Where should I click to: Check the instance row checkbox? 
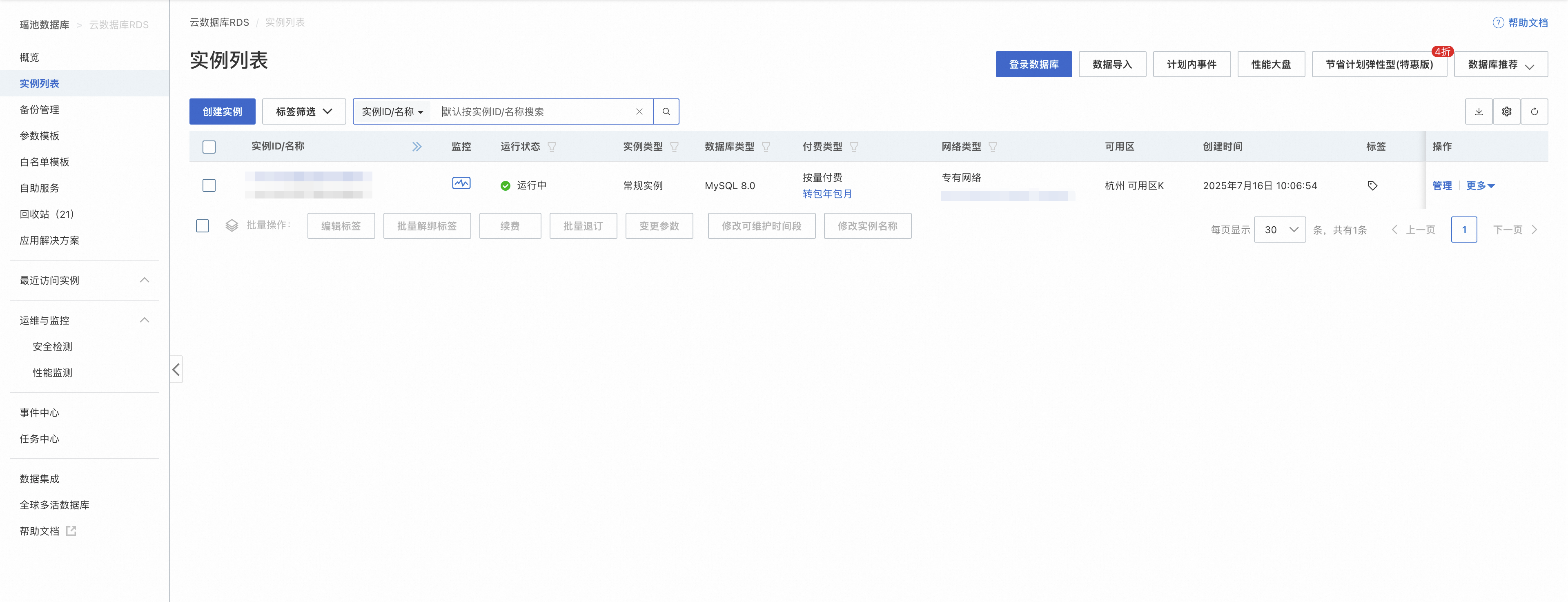pyautogui.click(x=209, y=186)
